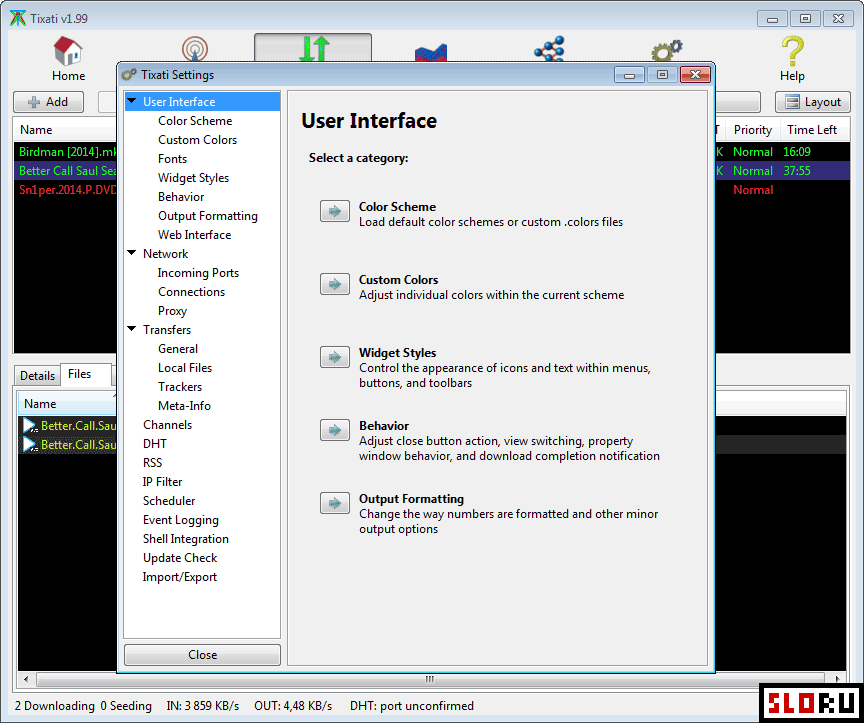Collapse User Interface tree section
864x723 pixels.
coord(132,101)
